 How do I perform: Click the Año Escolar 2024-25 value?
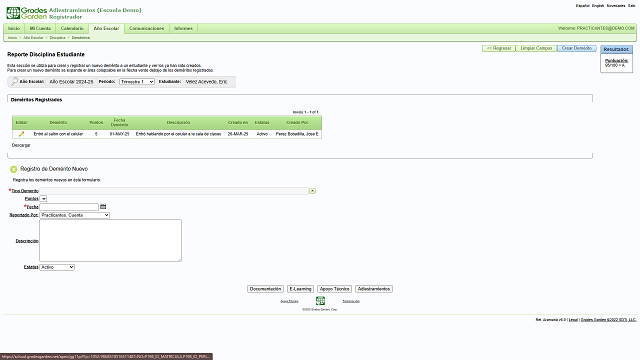(71, 82)
